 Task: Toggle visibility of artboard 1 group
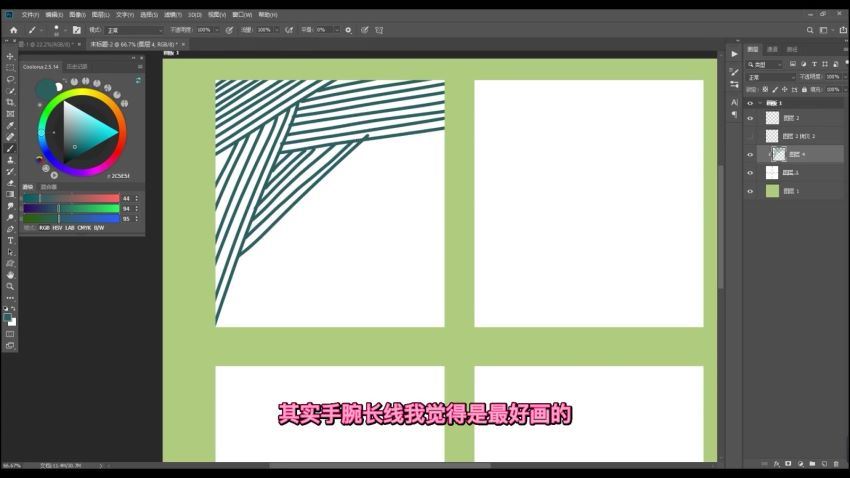[x=750, y=103]
